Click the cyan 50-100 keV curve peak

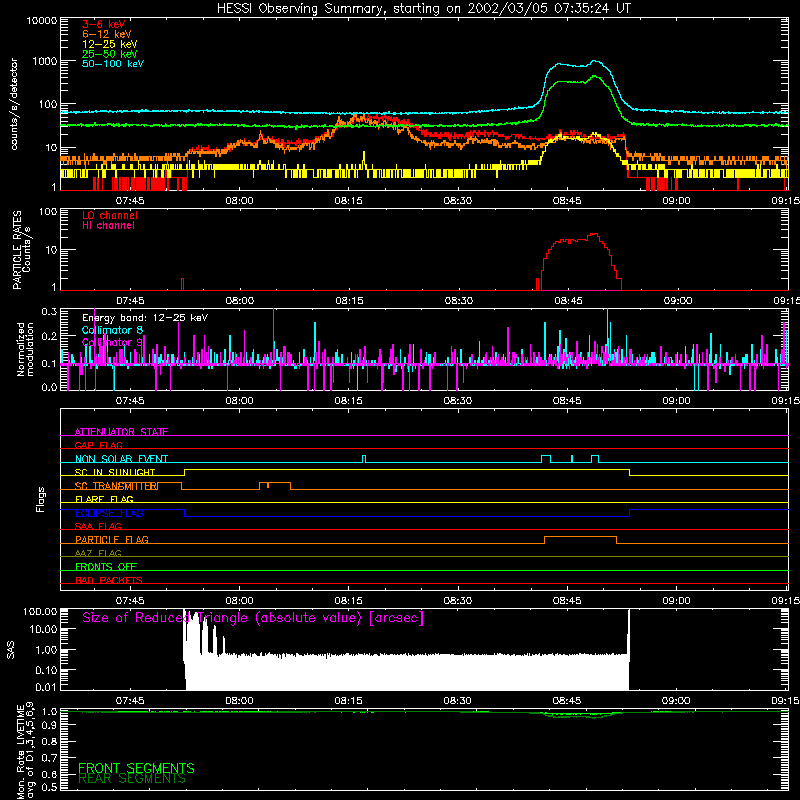(595, 61)
